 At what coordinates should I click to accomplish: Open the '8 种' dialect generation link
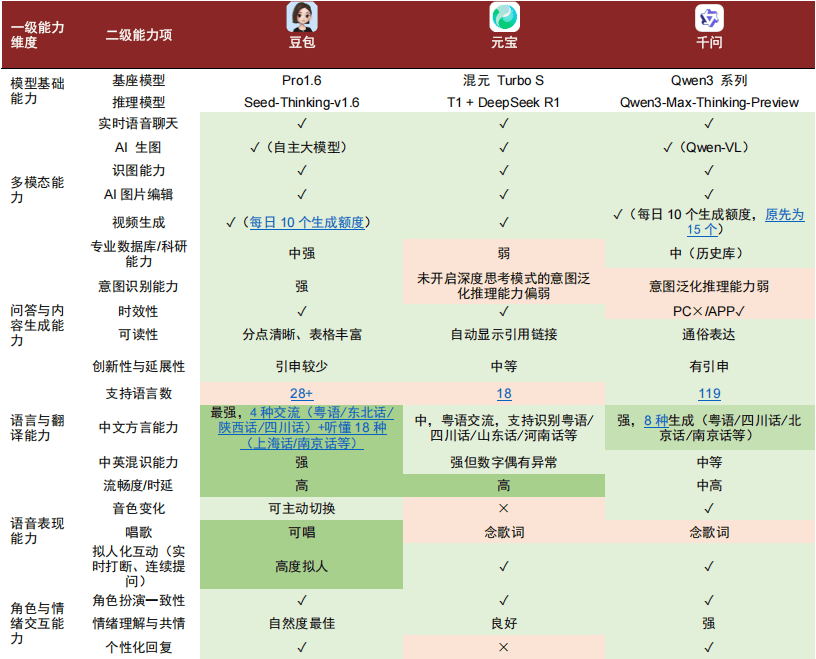655,420
